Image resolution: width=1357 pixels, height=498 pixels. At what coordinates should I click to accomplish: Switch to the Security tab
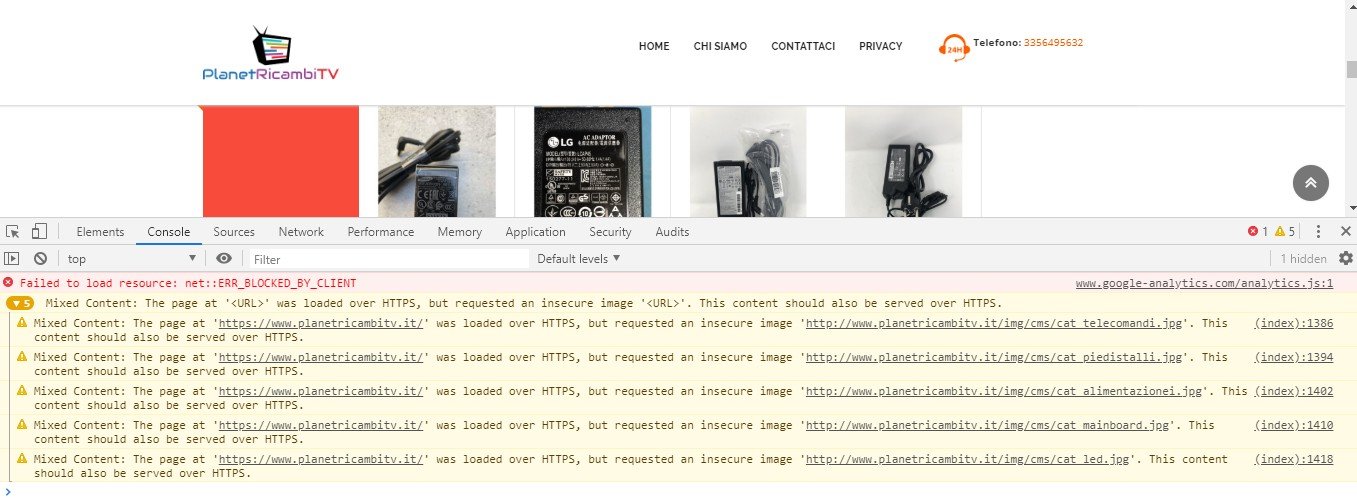[x=610, y=232]
